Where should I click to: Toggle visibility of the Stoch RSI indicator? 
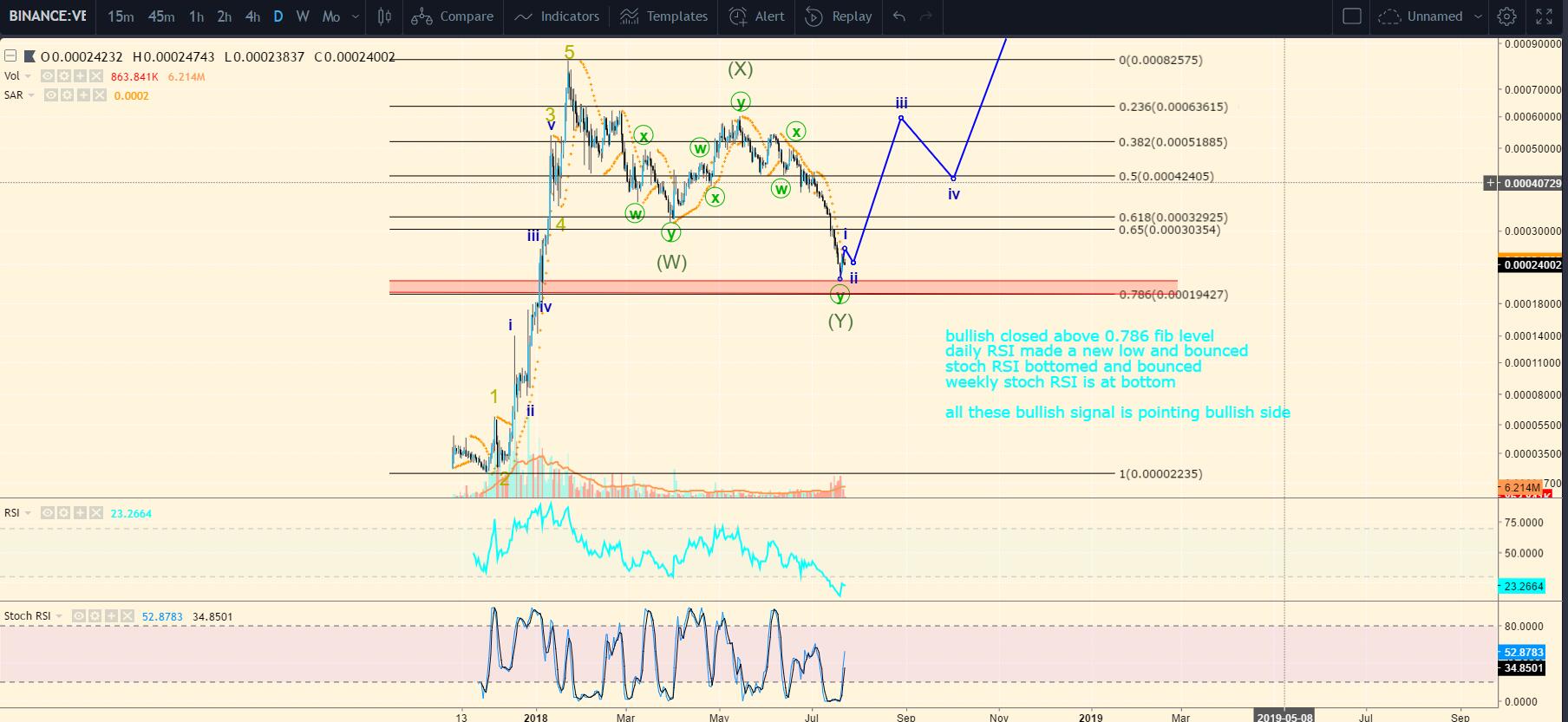coord(80,616)
